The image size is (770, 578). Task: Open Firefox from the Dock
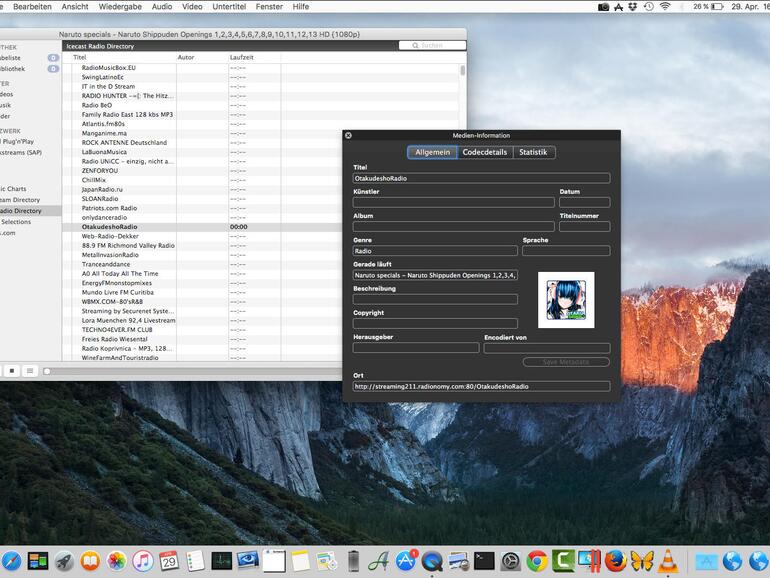(615, 561)
